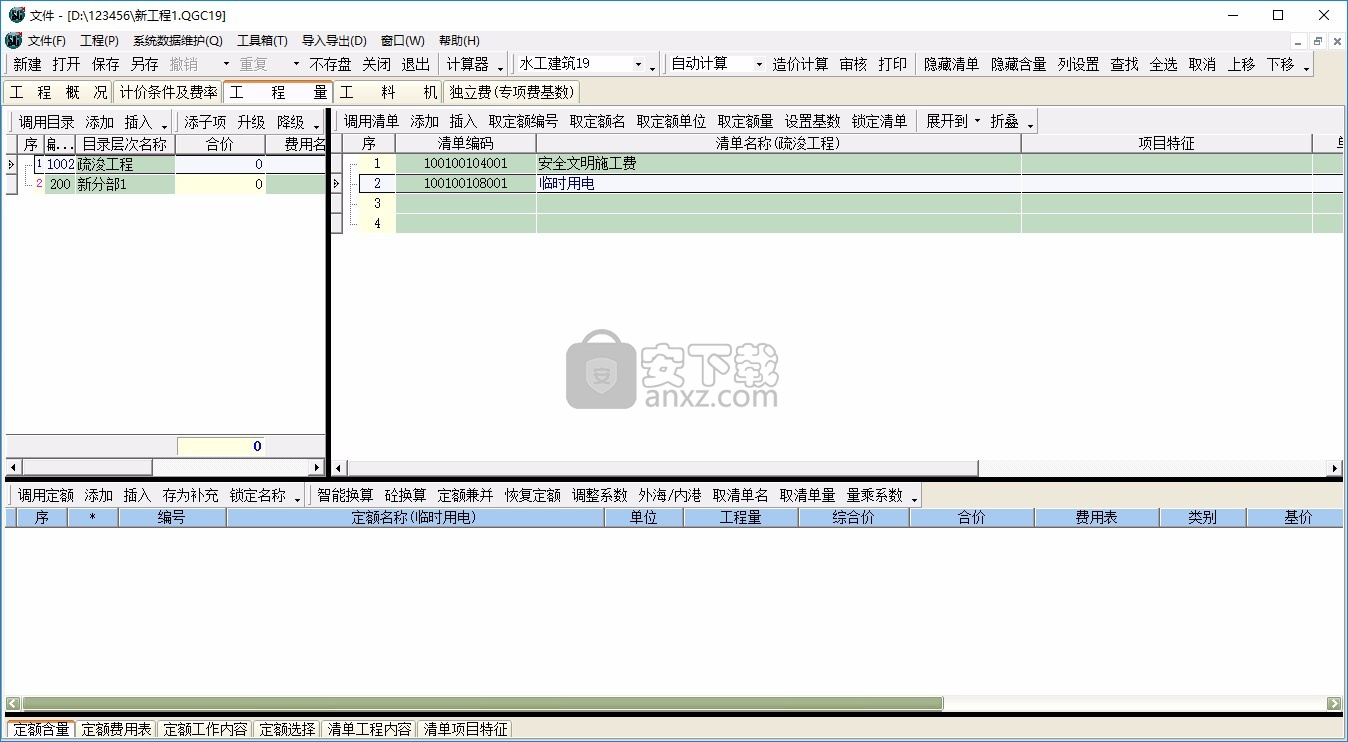Open the 系统数据维护(Q) menu
The image size is (1348, 742).
pos(177,41)
